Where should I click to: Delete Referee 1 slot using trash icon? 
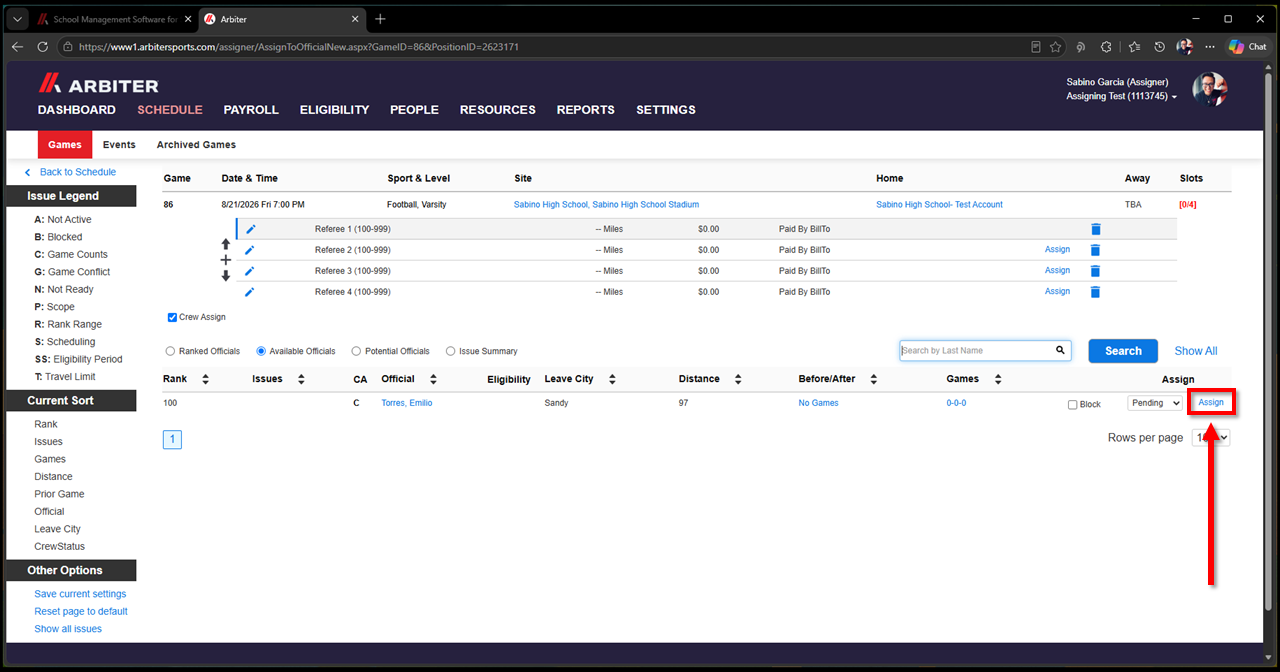[x=1095, y=229]
